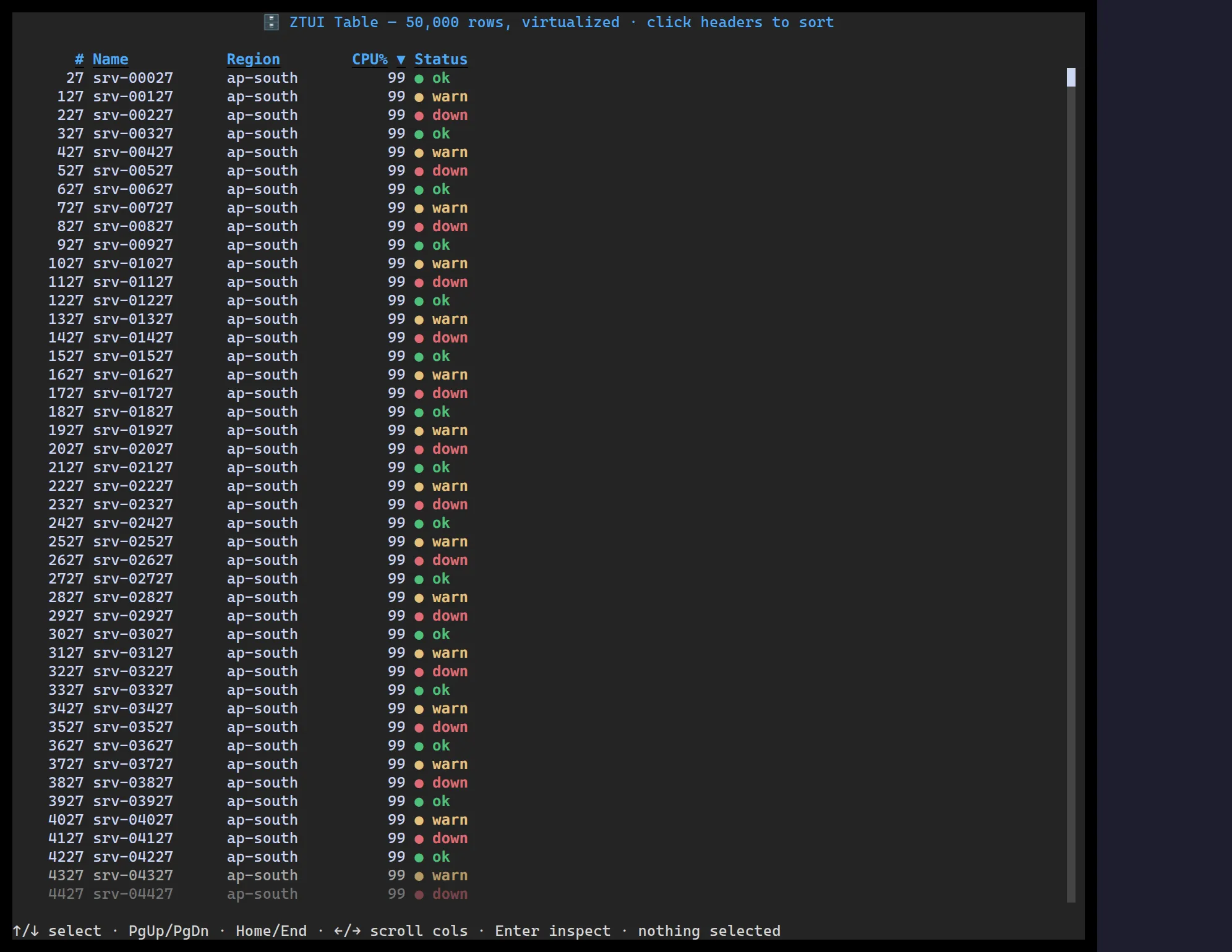Click 'PgUp/PgDn' hint in status bar
This screenshot has height=952, width=1232.
pos(168,931)
